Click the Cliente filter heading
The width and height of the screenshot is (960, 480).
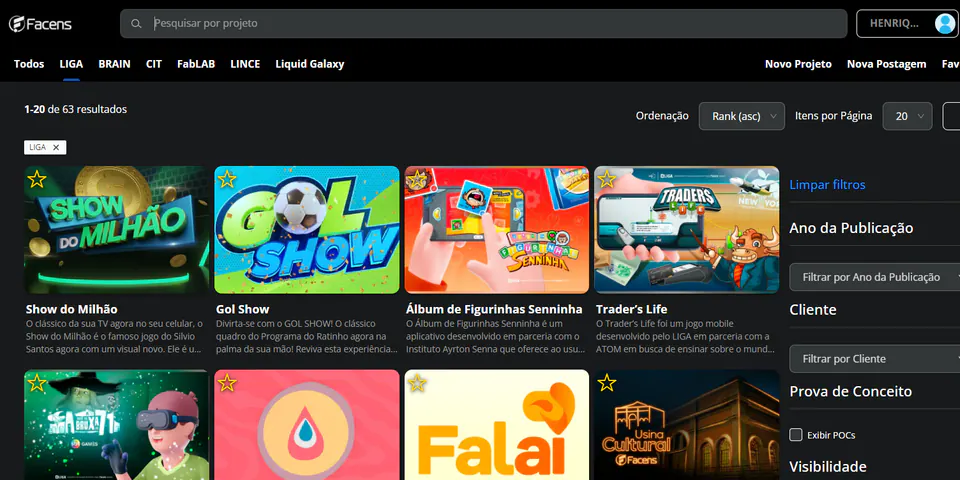tap(813, 309)
